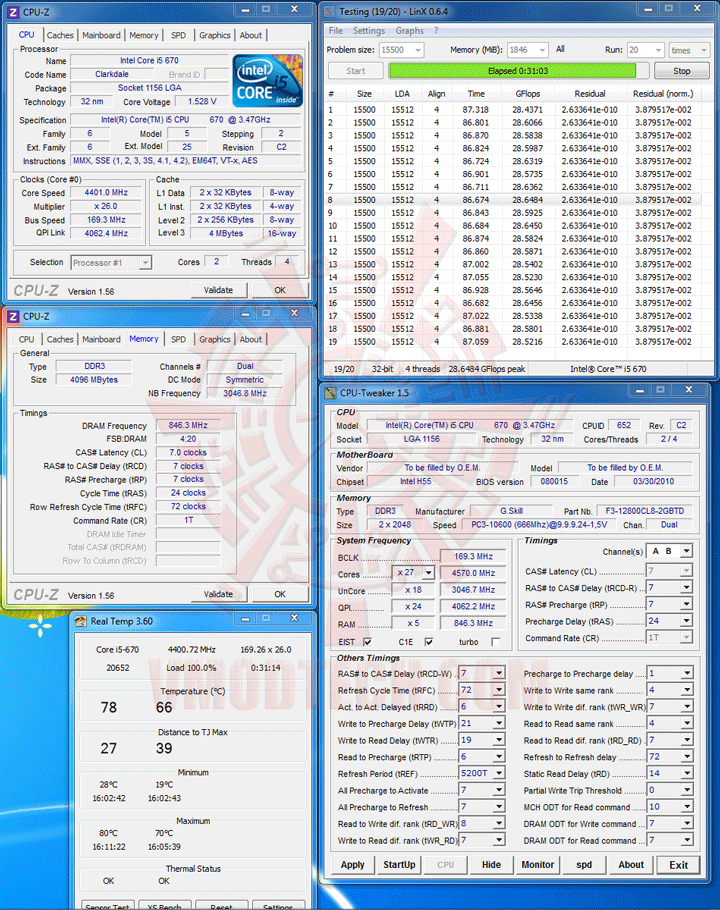Click the BCLK 169.3 MHz field in CPU-Tweaker
The image size is (720, 910).
pos(473,557)
